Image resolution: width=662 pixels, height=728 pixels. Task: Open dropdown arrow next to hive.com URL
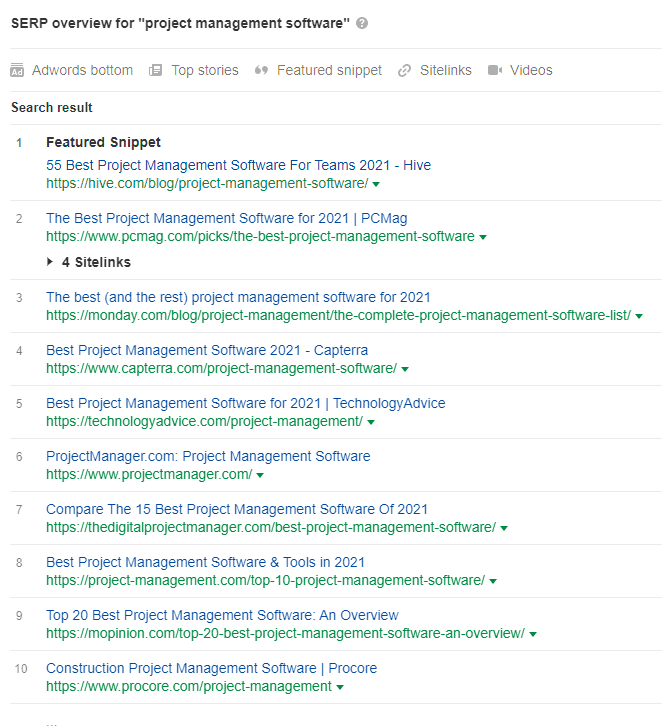(376, 184)
